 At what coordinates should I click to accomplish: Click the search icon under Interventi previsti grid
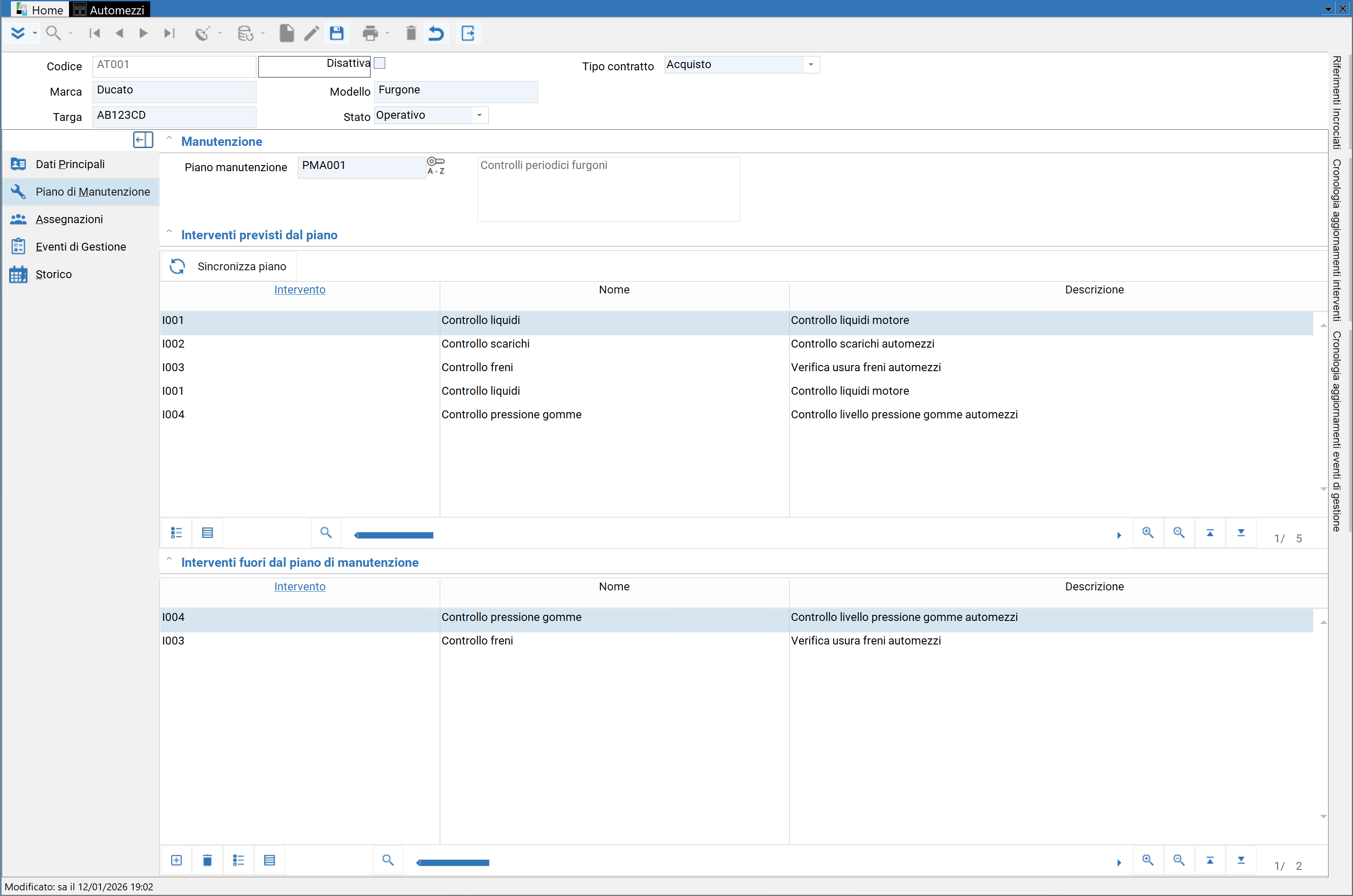[x=326, y=533]
